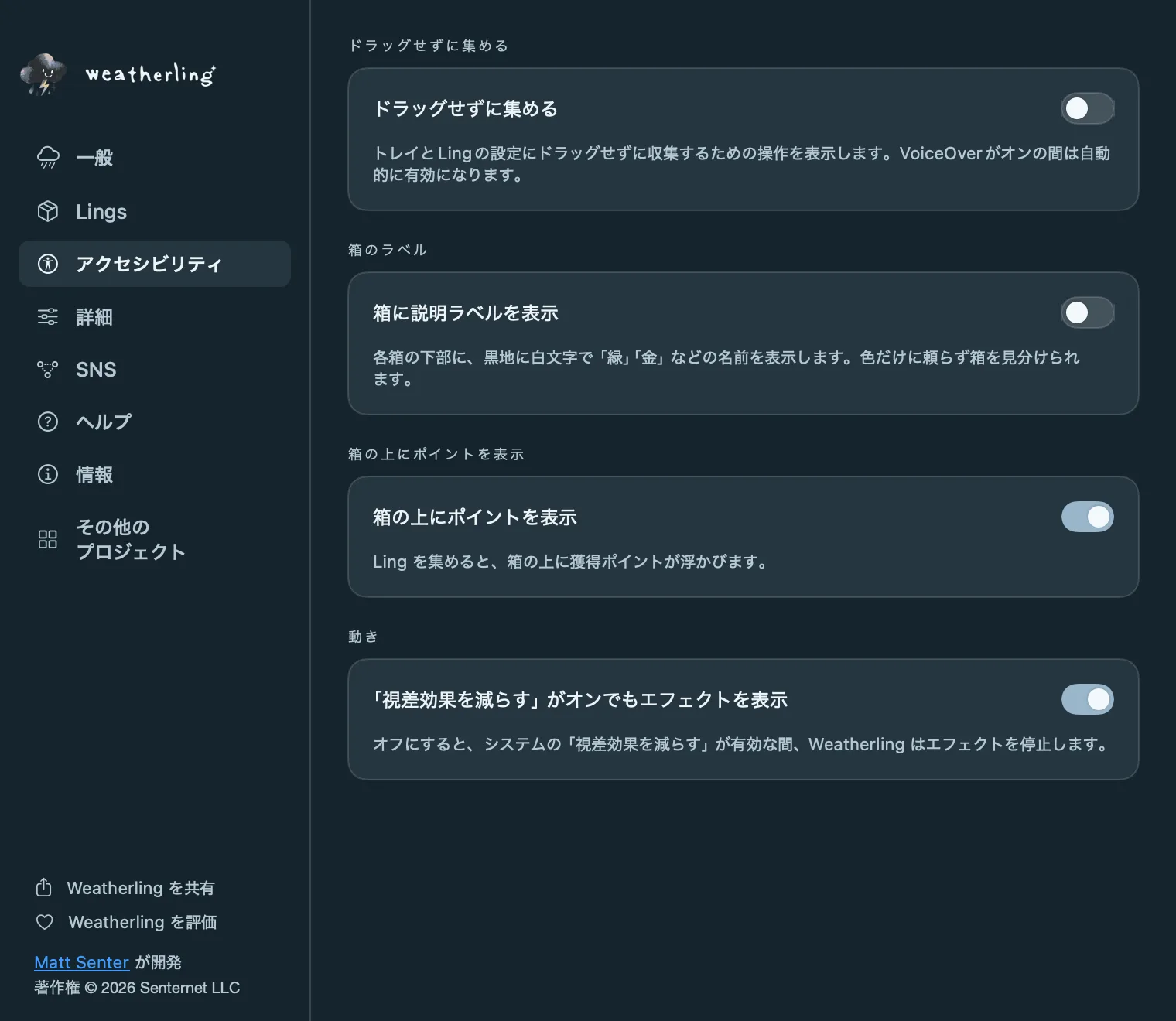Viewport: 1176px width, 1021px height.
Task: Select the アクセシビリティ sidebar item
Action: pyautogui.click(x=155, y=264)
